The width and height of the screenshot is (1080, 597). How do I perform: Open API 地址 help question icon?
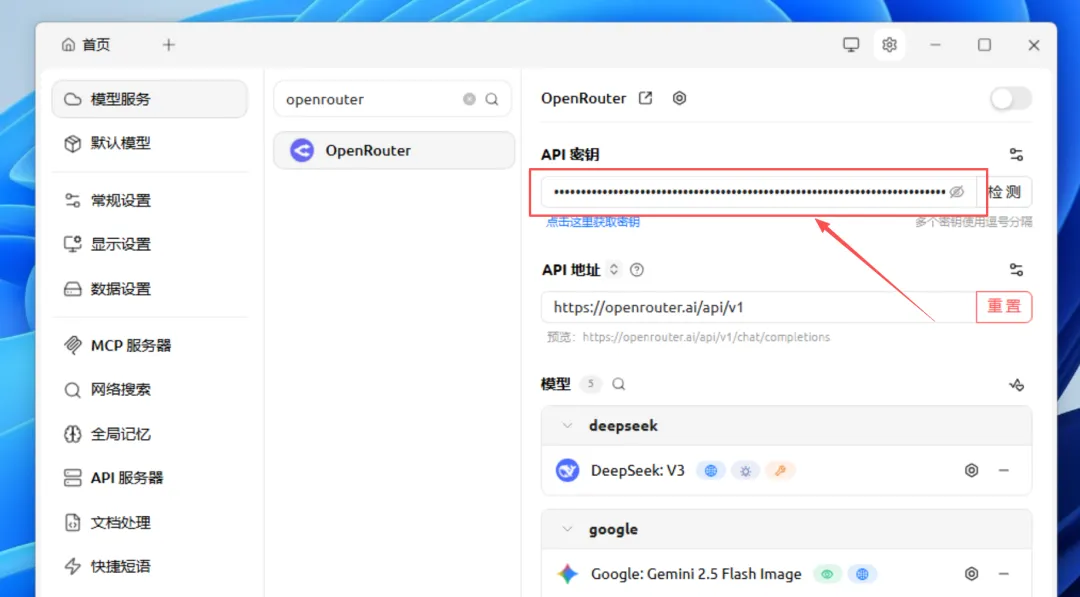tap(636, 270)
